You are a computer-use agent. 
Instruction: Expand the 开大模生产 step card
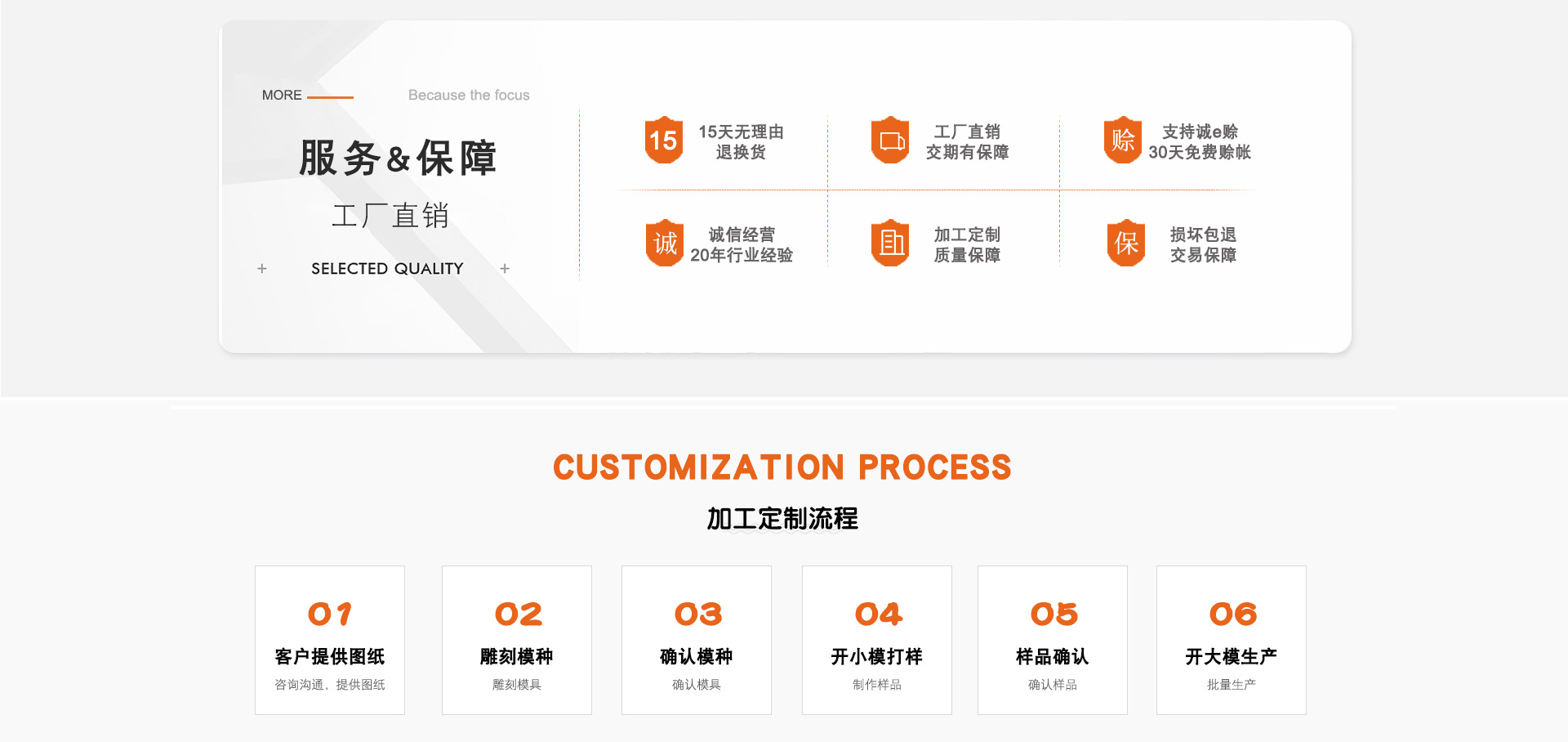pos(1231,640)
